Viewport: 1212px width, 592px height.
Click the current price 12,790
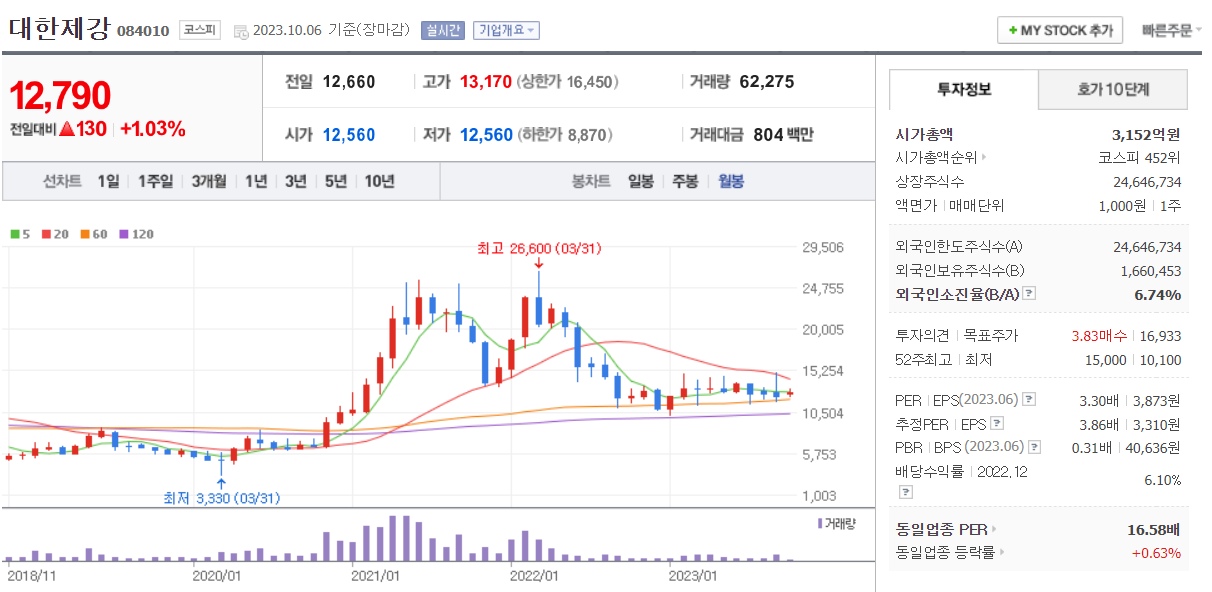click(60, 96)
